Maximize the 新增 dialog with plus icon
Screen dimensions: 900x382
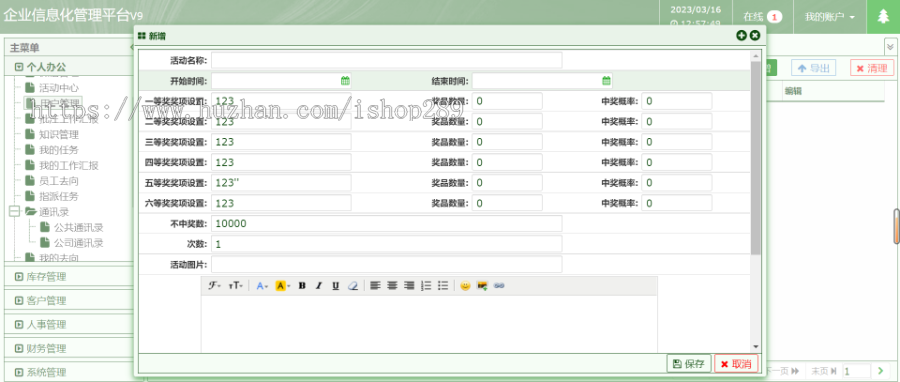742,36
